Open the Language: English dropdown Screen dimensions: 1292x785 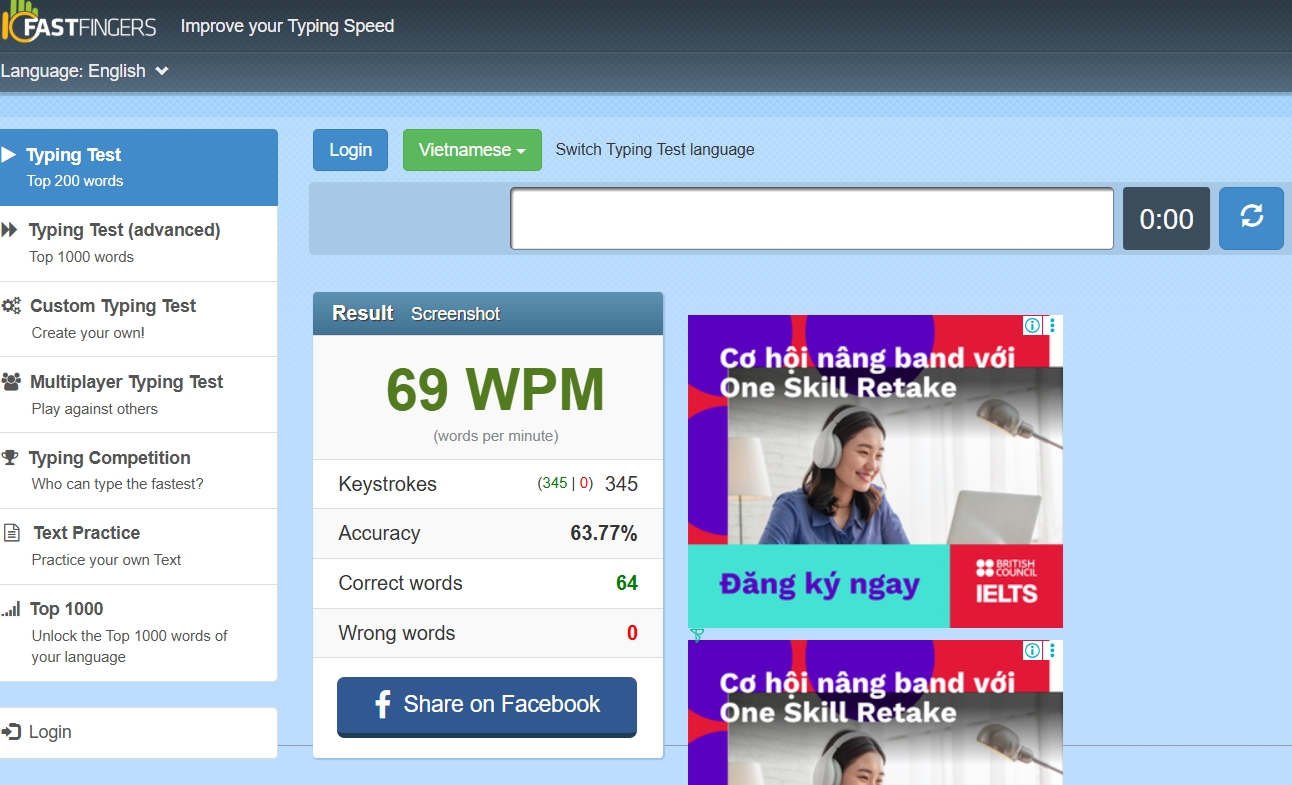pyautogui.click(x=85, y=71)
